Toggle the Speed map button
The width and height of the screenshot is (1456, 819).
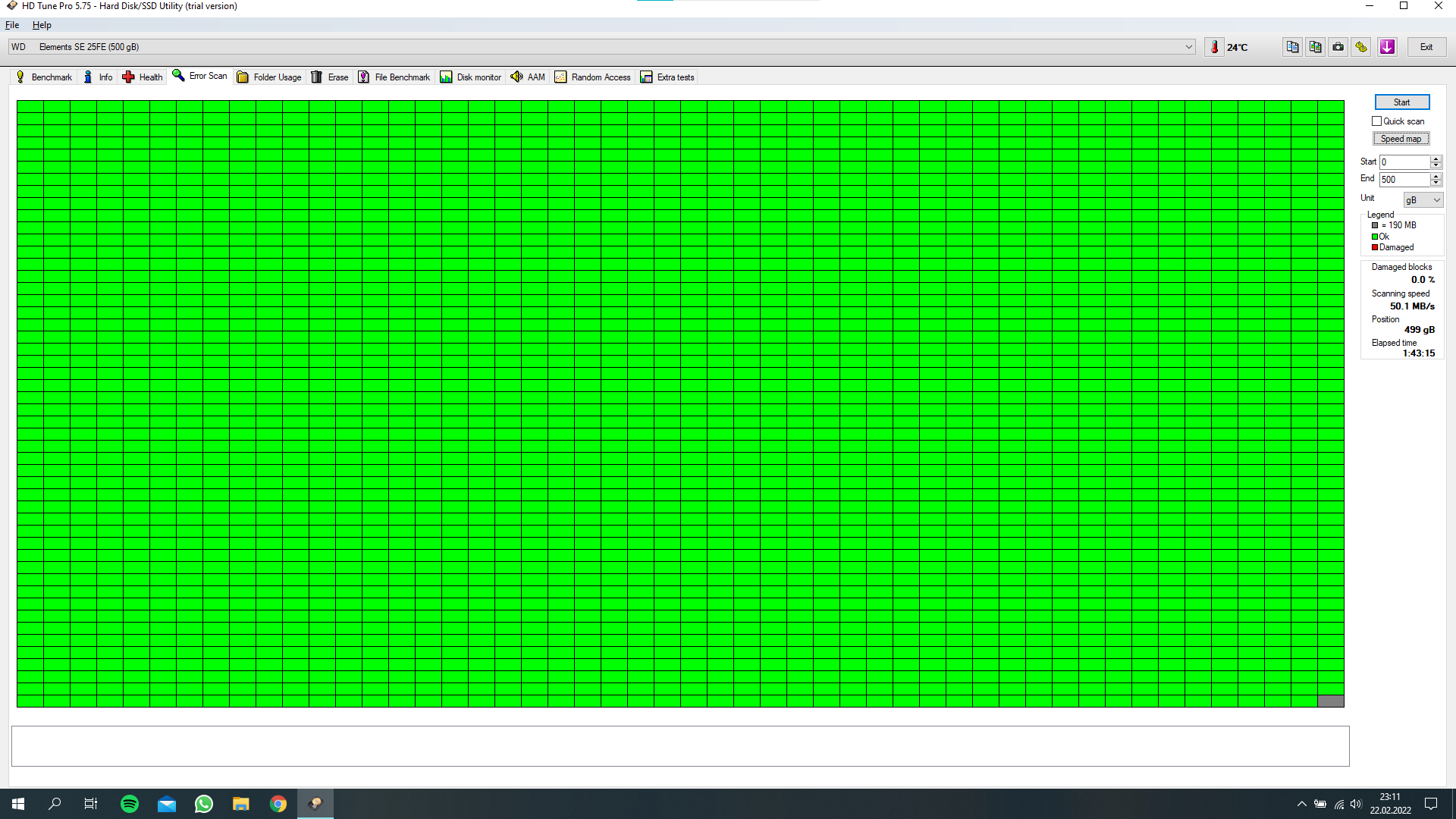tap(1401, 139)
